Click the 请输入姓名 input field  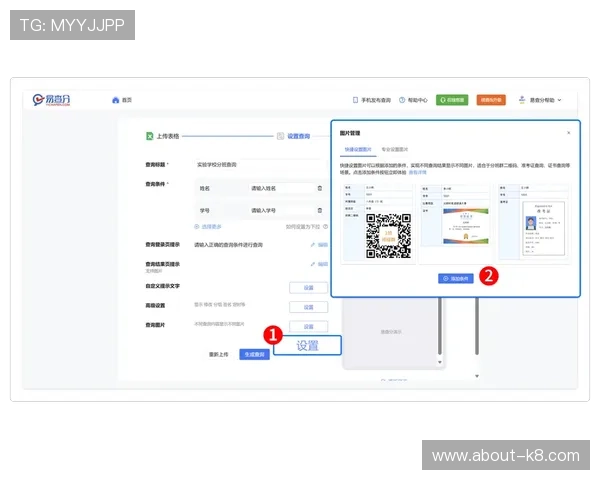[x=281, y=188]
